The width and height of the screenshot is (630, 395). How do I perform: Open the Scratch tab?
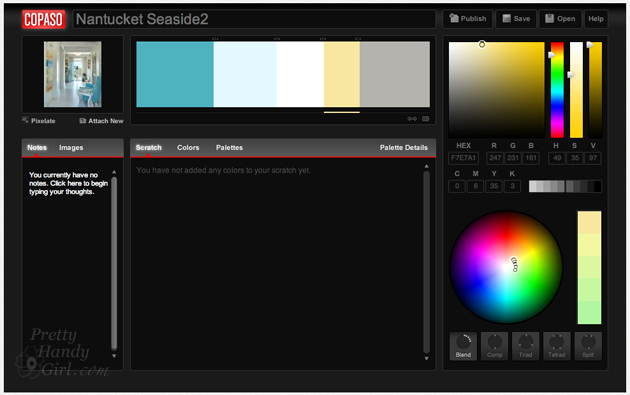[149, 147]
